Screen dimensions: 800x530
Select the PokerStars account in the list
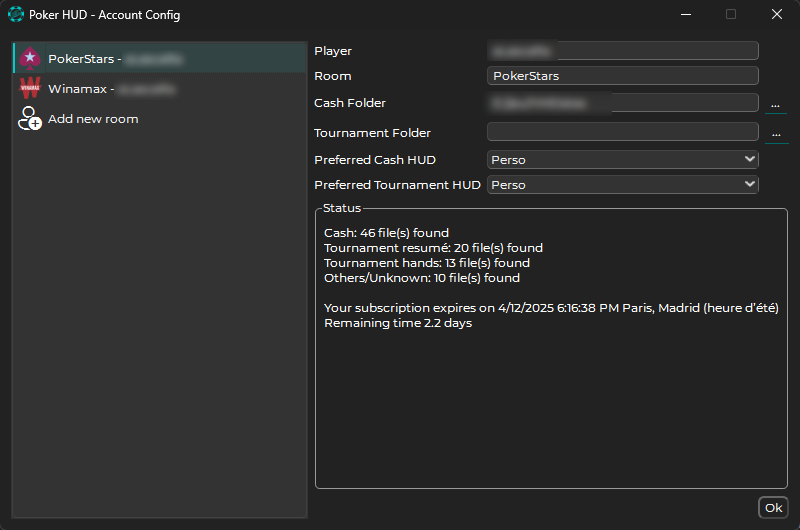coord(160,58)
